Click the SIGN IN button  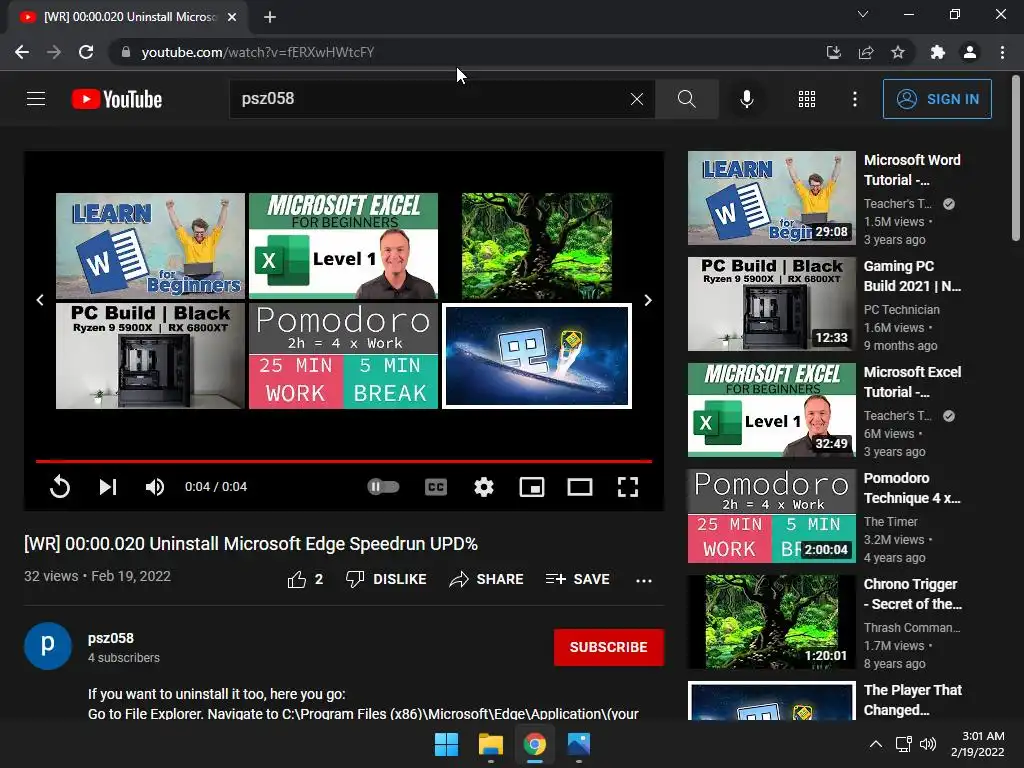[x=937, y=99]
